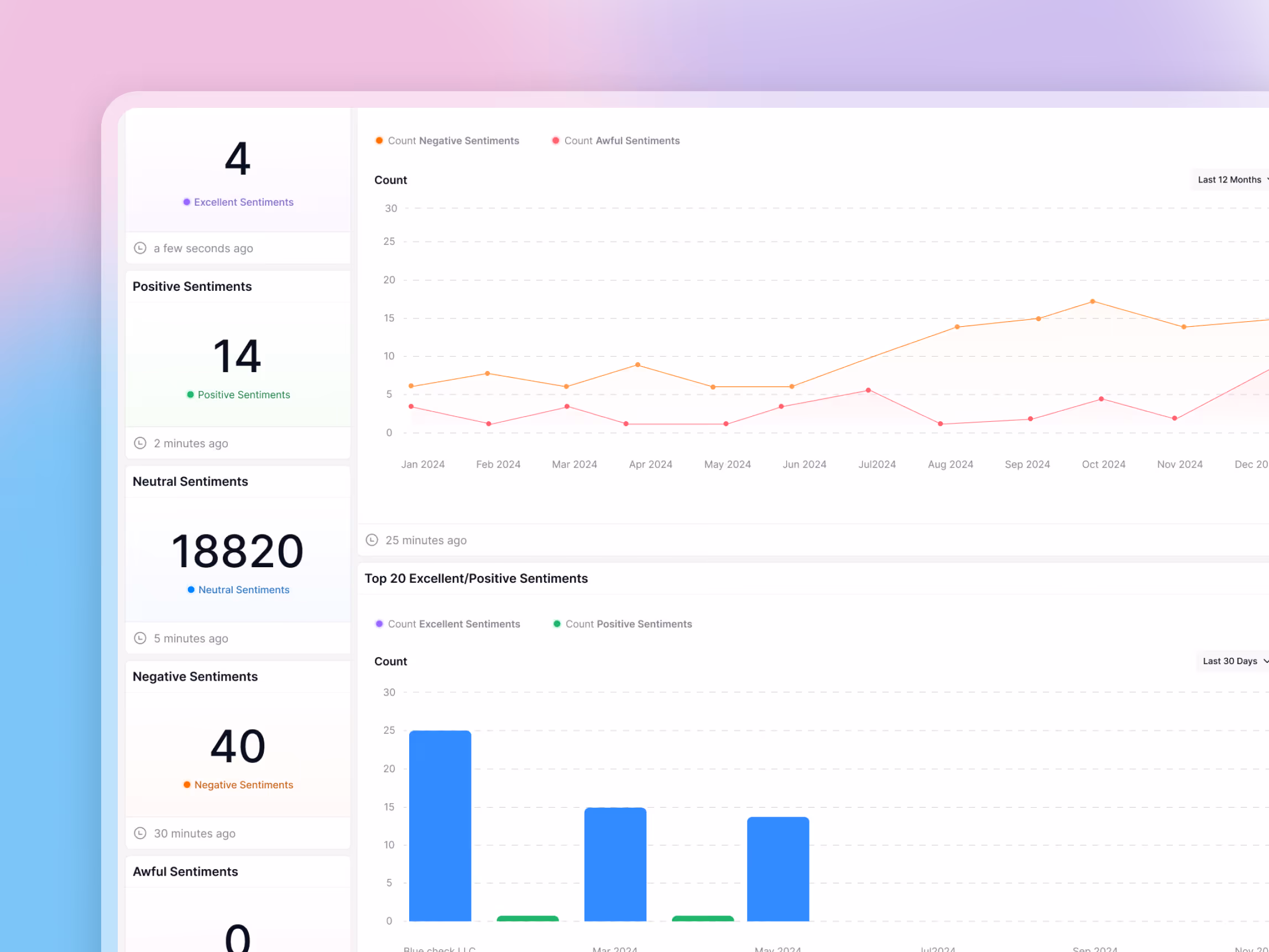Click the Positive Sentiments card heading
The width and height of the screenshot is (1269, 952).
[x=192, y=287]
